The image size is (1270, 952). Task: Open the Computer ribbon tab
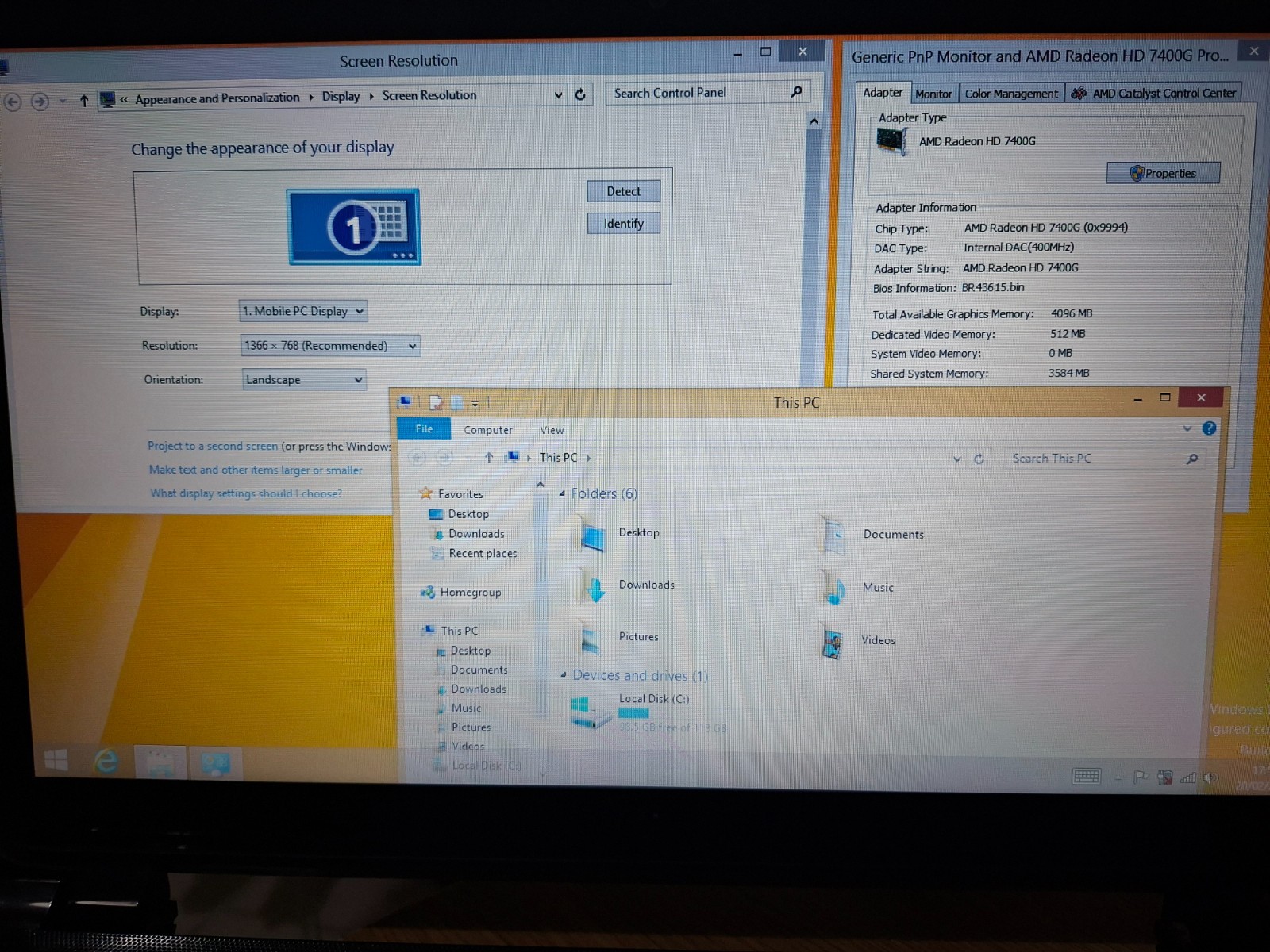488,430
